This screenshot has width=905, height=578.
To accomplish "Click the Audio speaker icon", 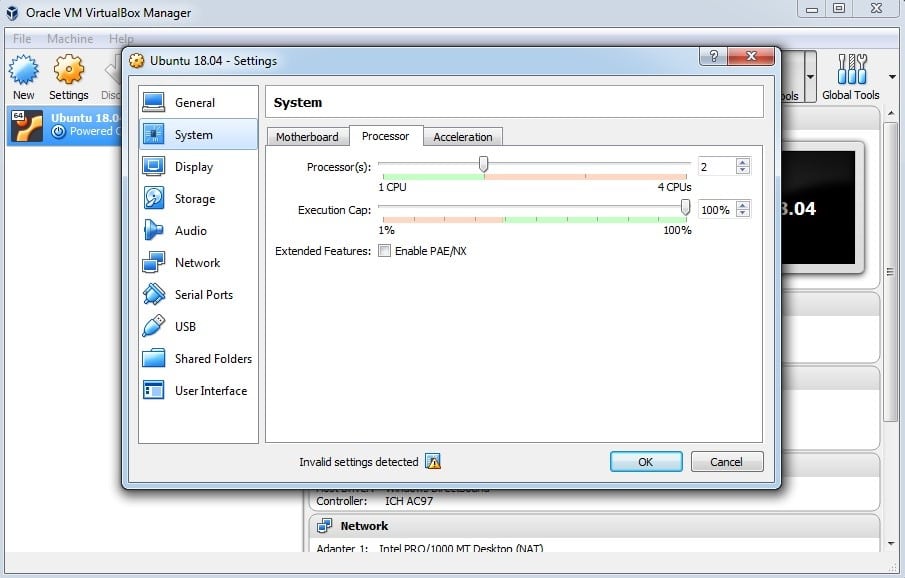I will point(154,230).
